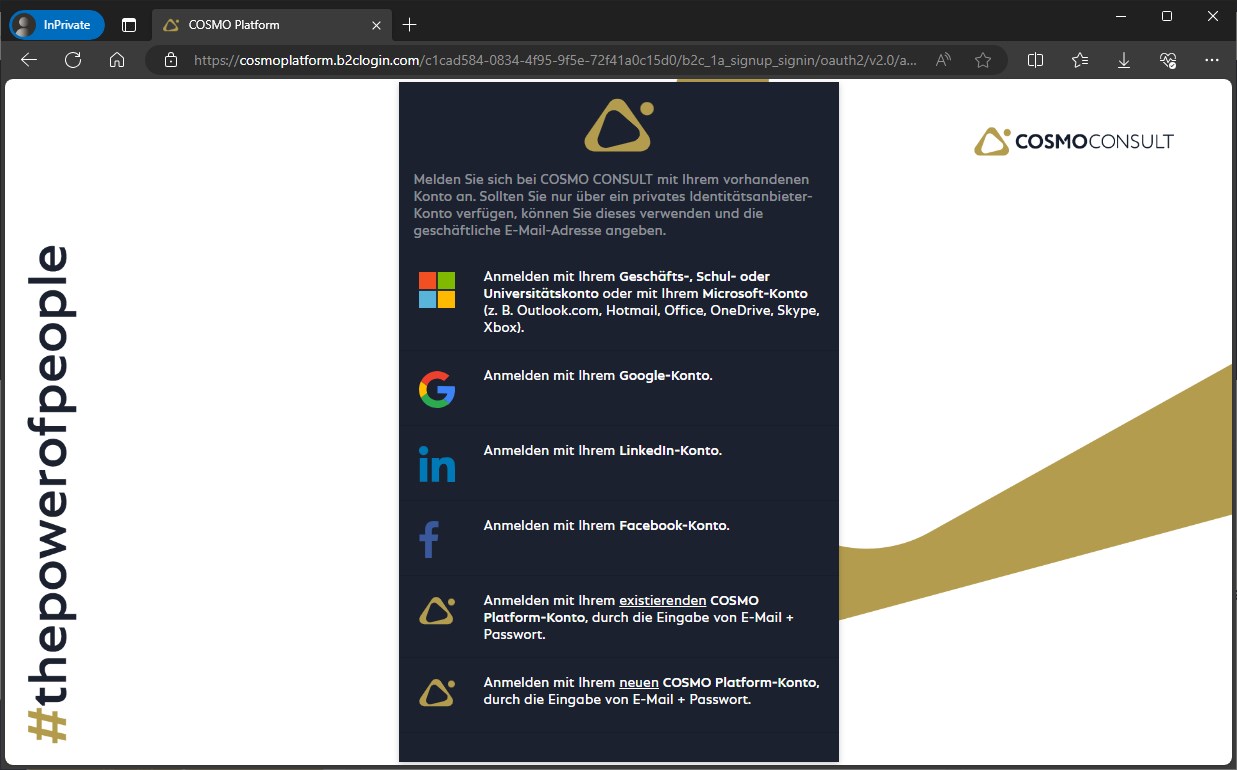Click the Google logo icon
The width and height of the screenshot is (1237, 770).
[437, 389]
